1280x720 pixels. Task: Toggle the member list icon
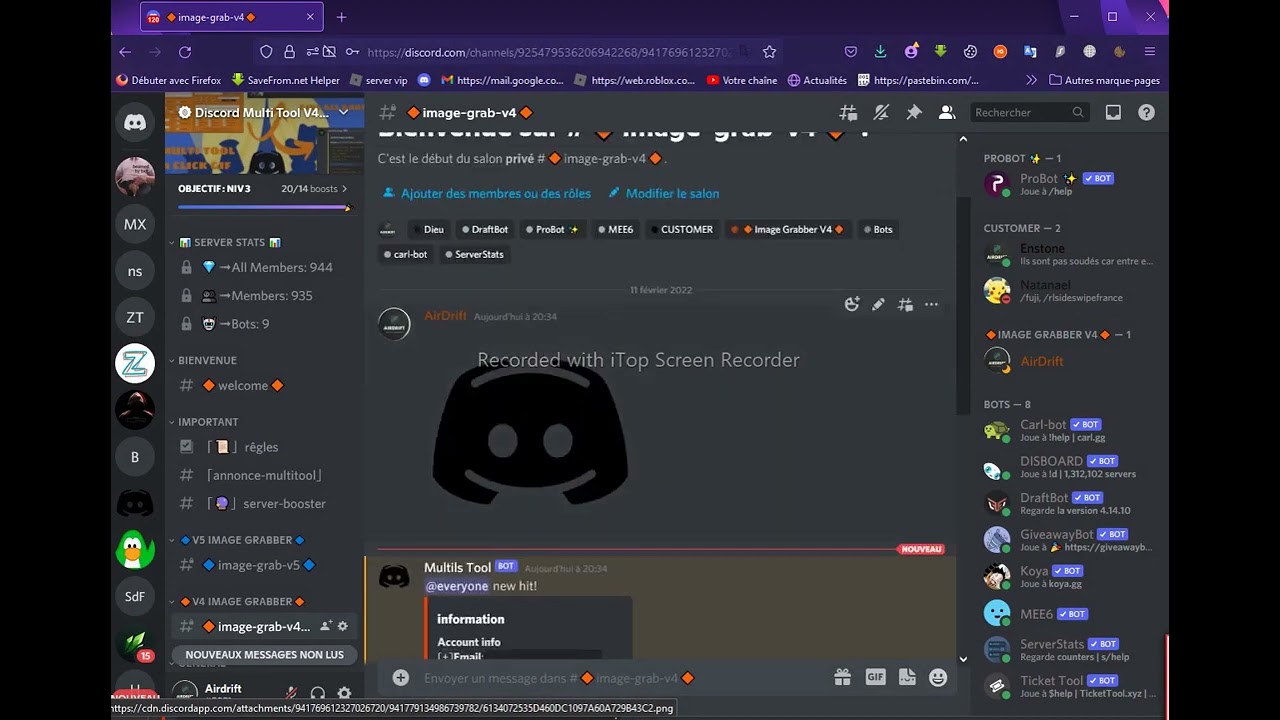pyautogui.click(x=947, y=113)
